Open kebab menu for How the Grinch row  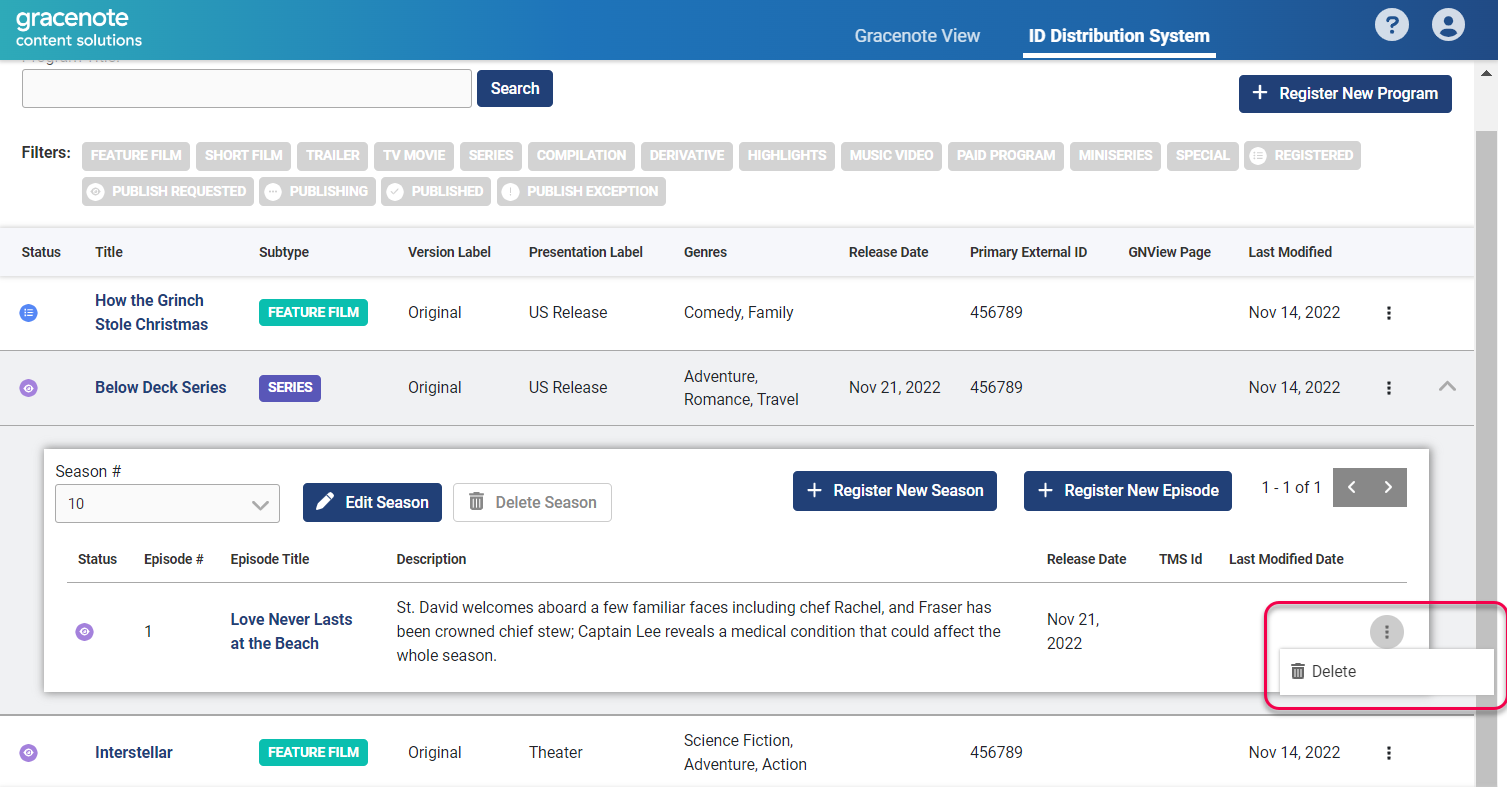tap(1388, 313)
